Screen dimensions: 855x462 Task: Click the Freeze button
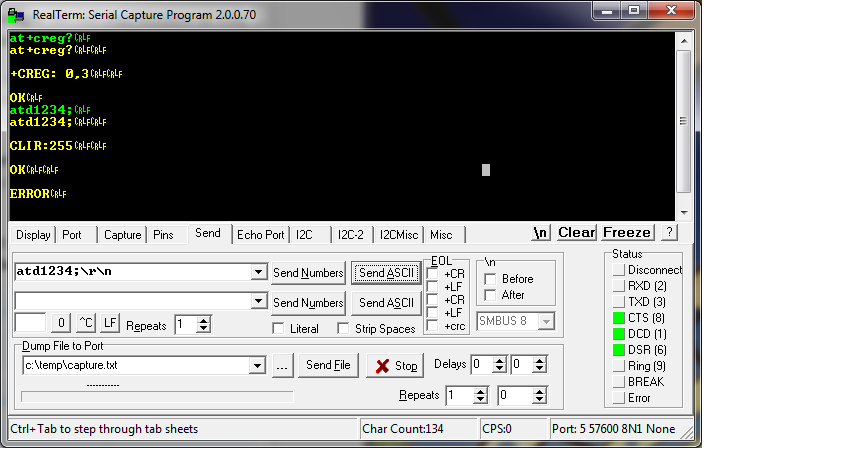tap(627, 232)
